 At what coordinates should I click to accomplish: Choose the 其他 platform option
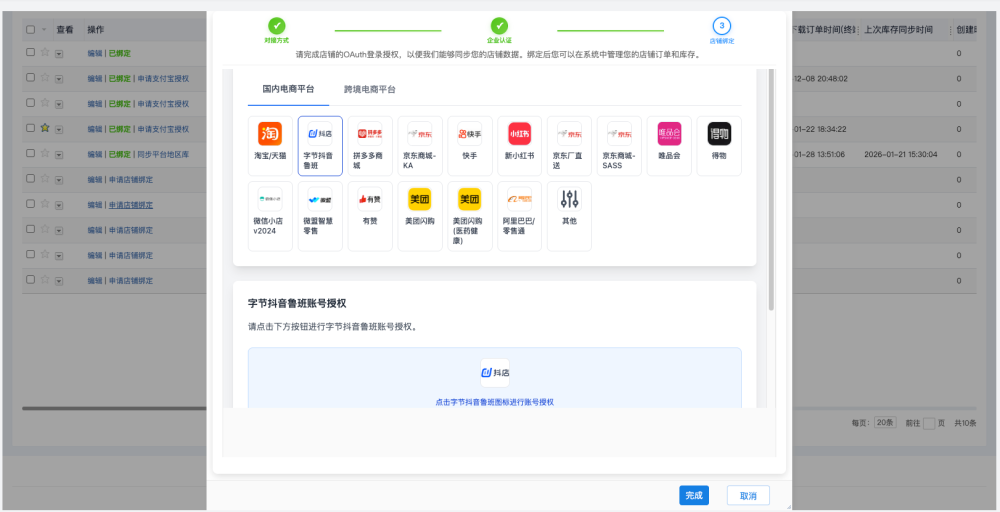[x=569, y=216]
